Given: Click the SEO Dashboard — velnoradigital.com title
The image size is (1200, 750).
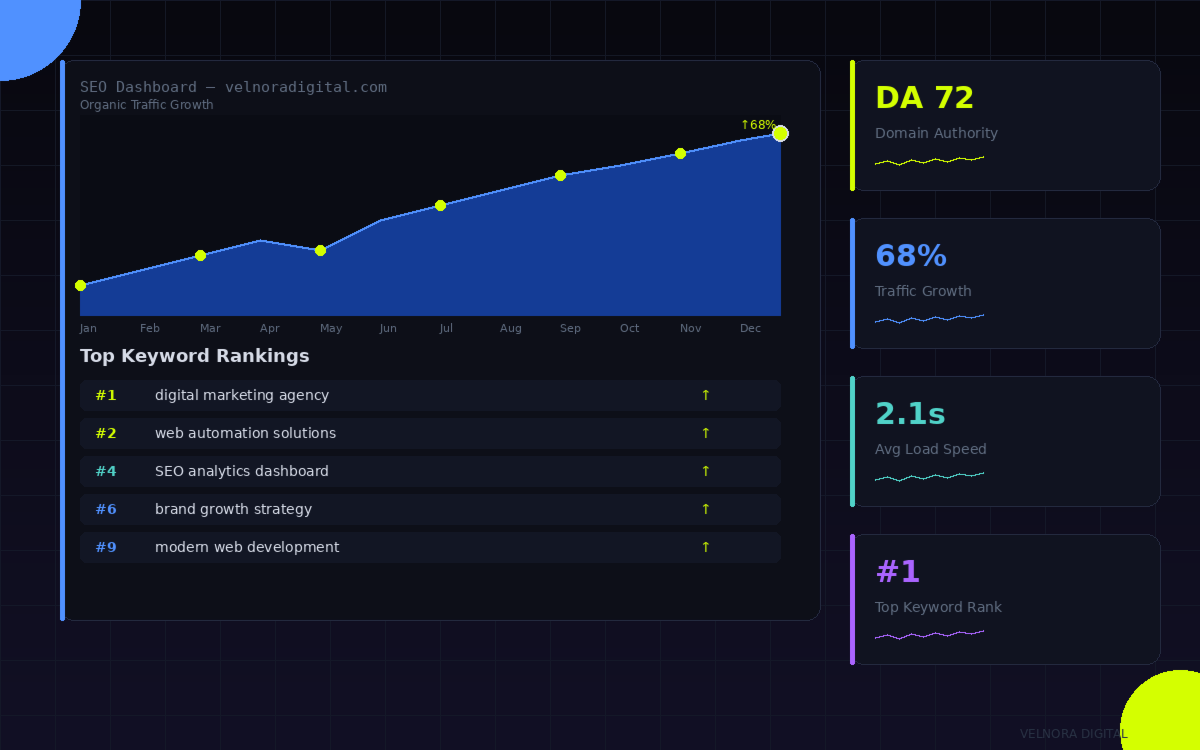Looking at the screenshot, I should point(233,87).
